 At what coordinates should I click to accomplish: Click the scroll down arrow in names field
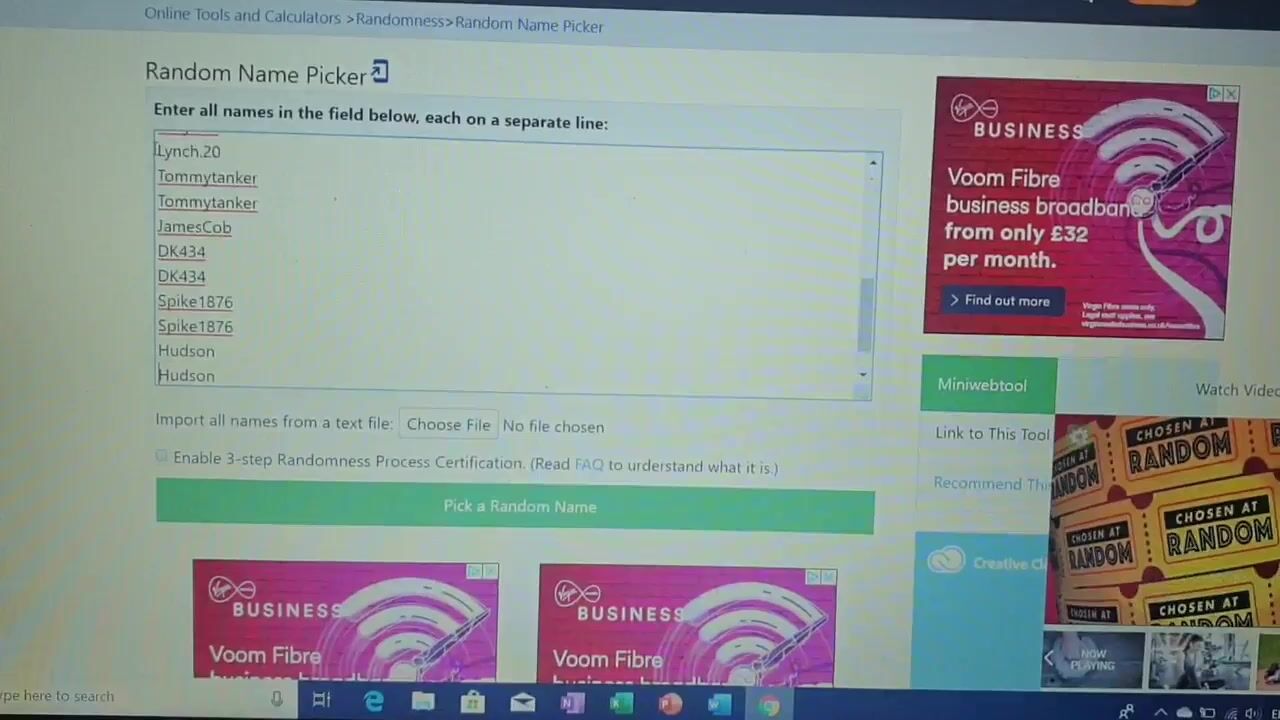[864, 375]
